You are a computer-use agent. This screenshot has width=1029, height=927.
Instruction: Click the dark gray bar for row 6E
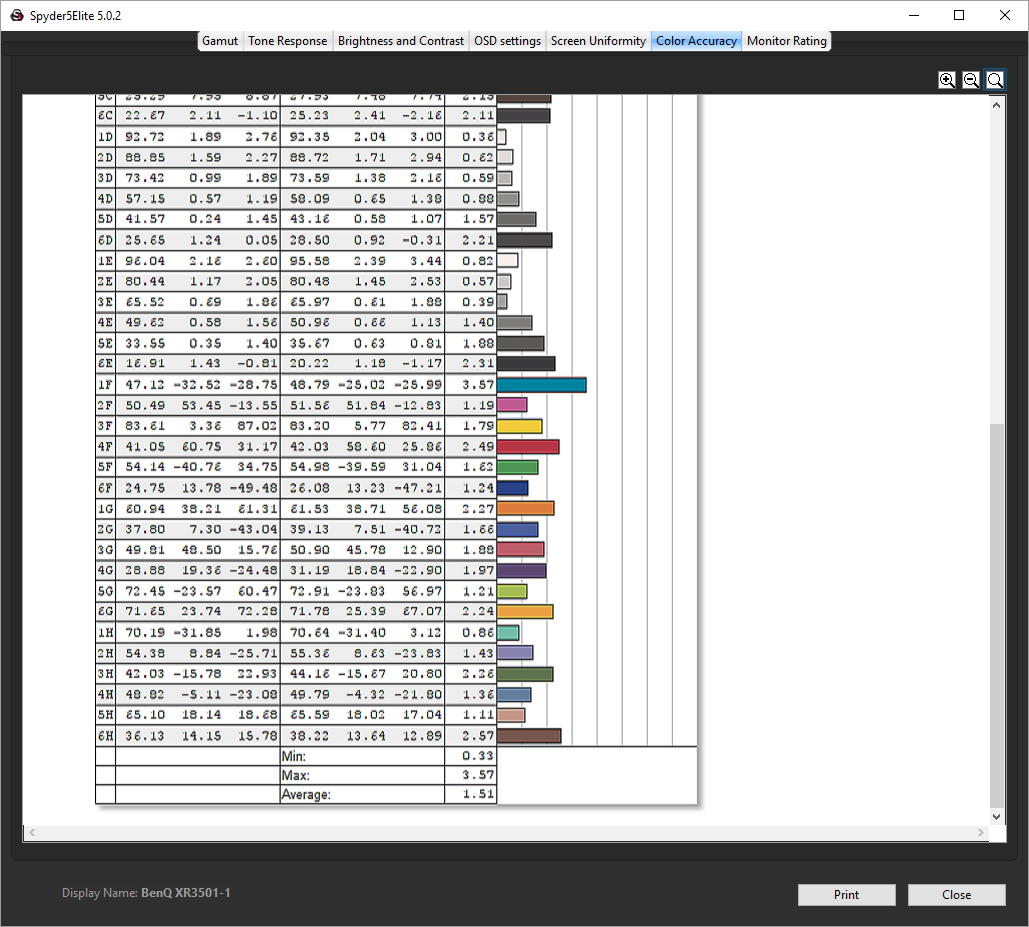526,363
